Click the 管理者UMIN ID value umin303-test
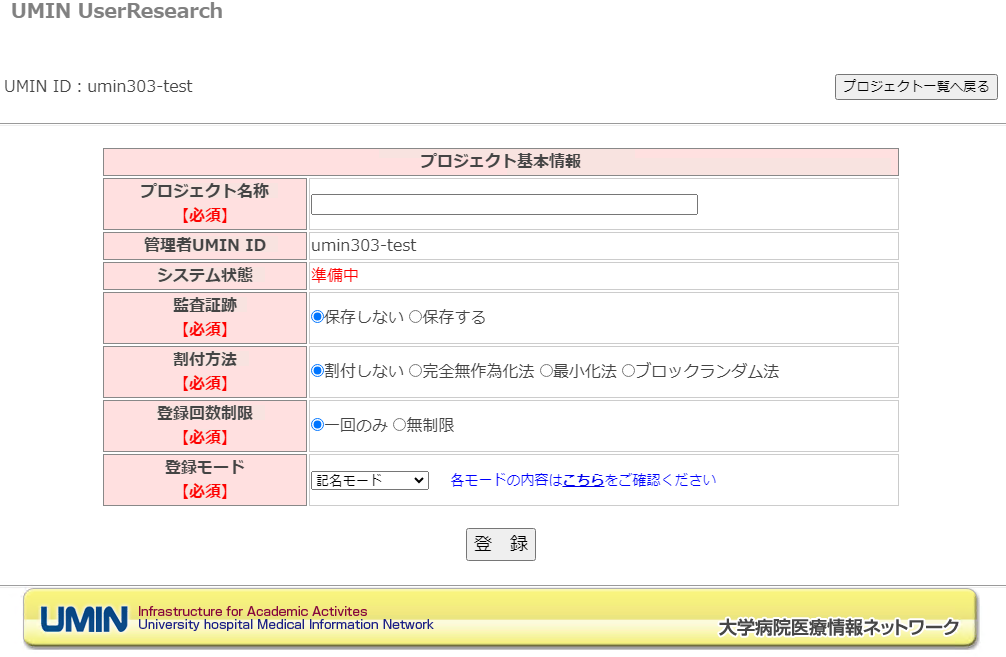This screenshot has width=1006, height=657. point(364,246)
